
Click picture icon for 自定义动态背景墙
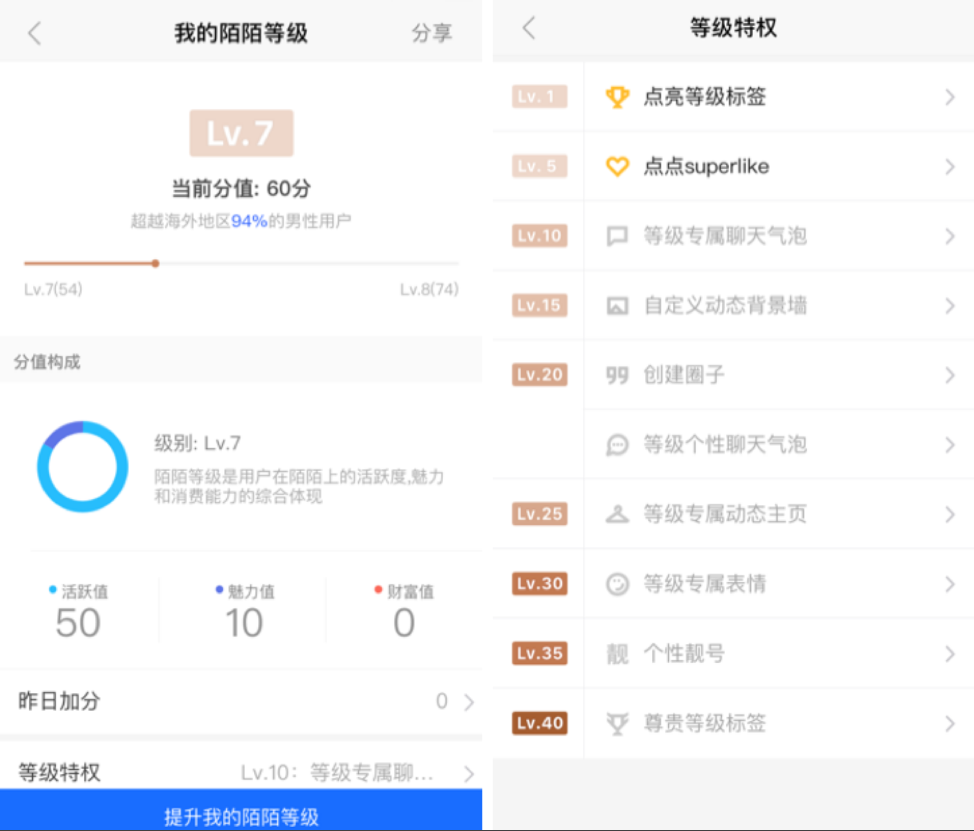(617, 306)
